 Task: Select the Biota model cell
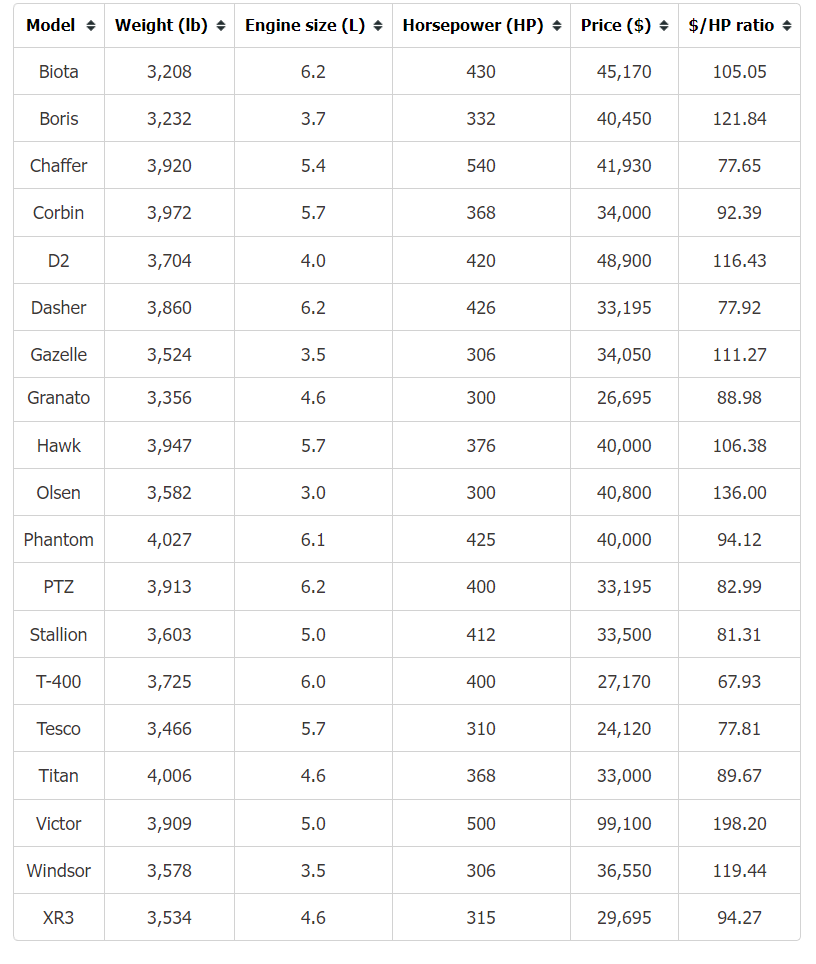[x=59, y=71]
